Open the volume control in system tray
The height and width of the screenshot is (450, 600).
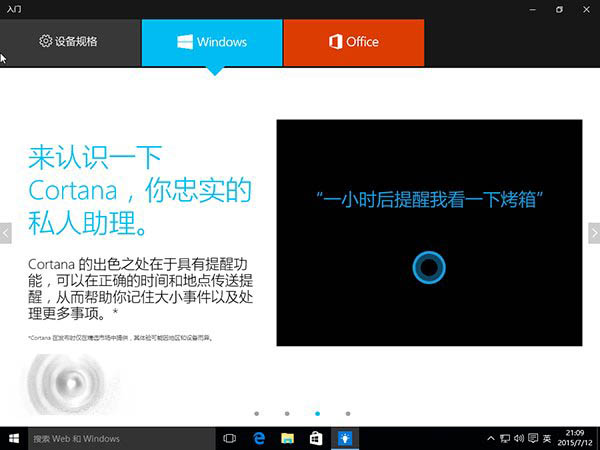[519, 439]
